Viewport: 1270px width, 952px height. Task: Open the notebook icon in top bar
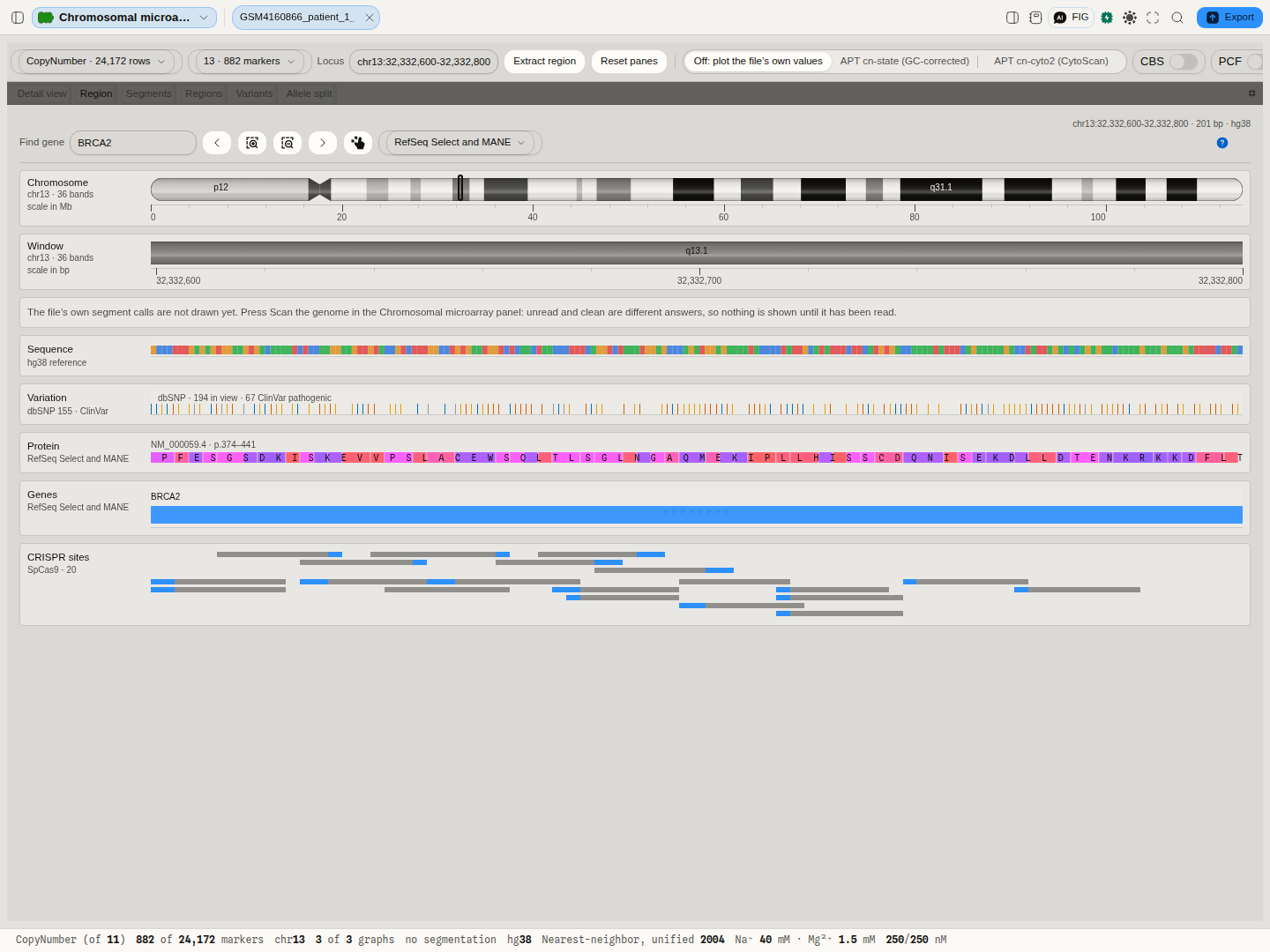[x=1035, y=18]
